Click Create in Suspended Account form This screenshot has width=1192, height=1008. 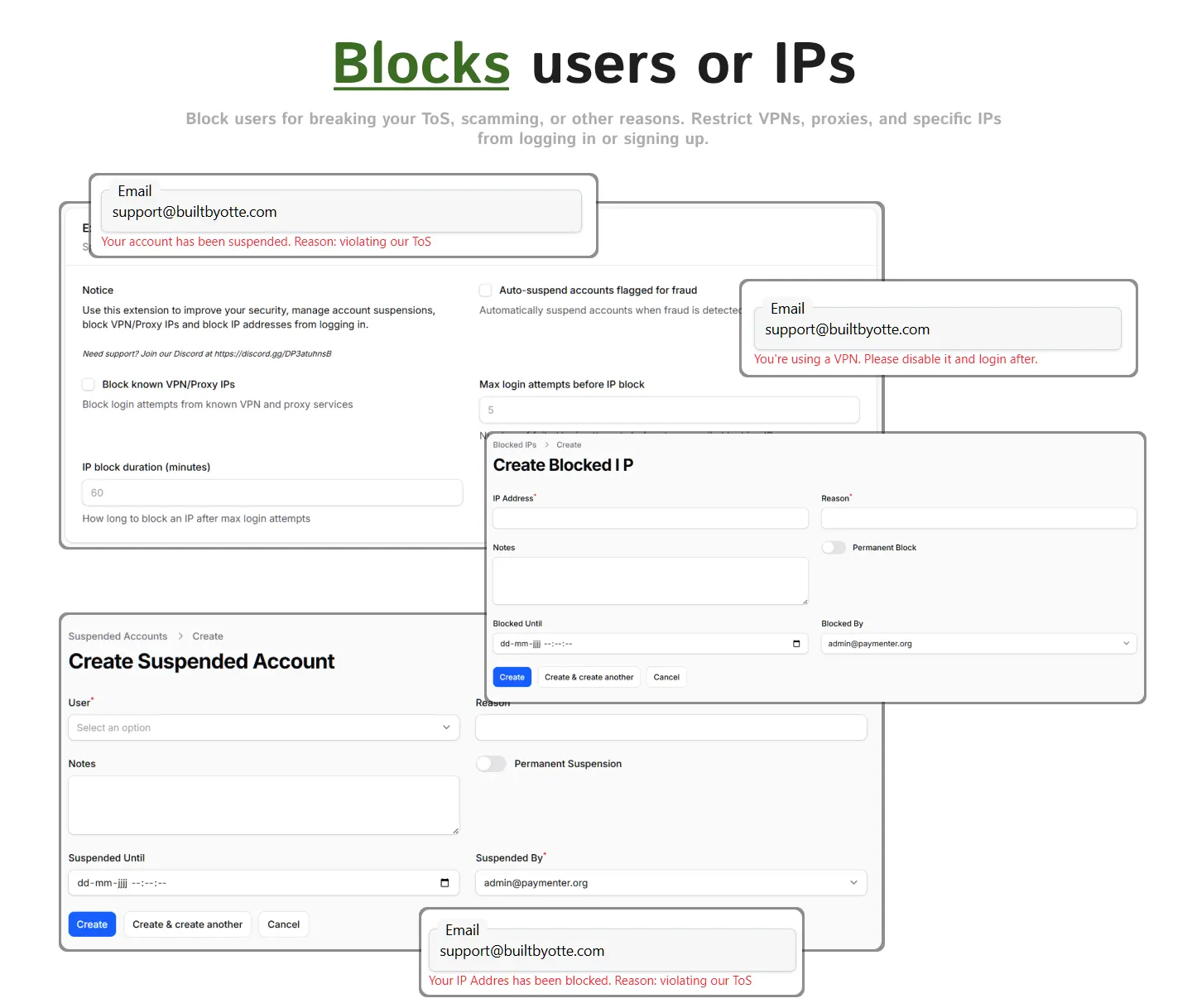pyautogui.click(x=92, y=924)
